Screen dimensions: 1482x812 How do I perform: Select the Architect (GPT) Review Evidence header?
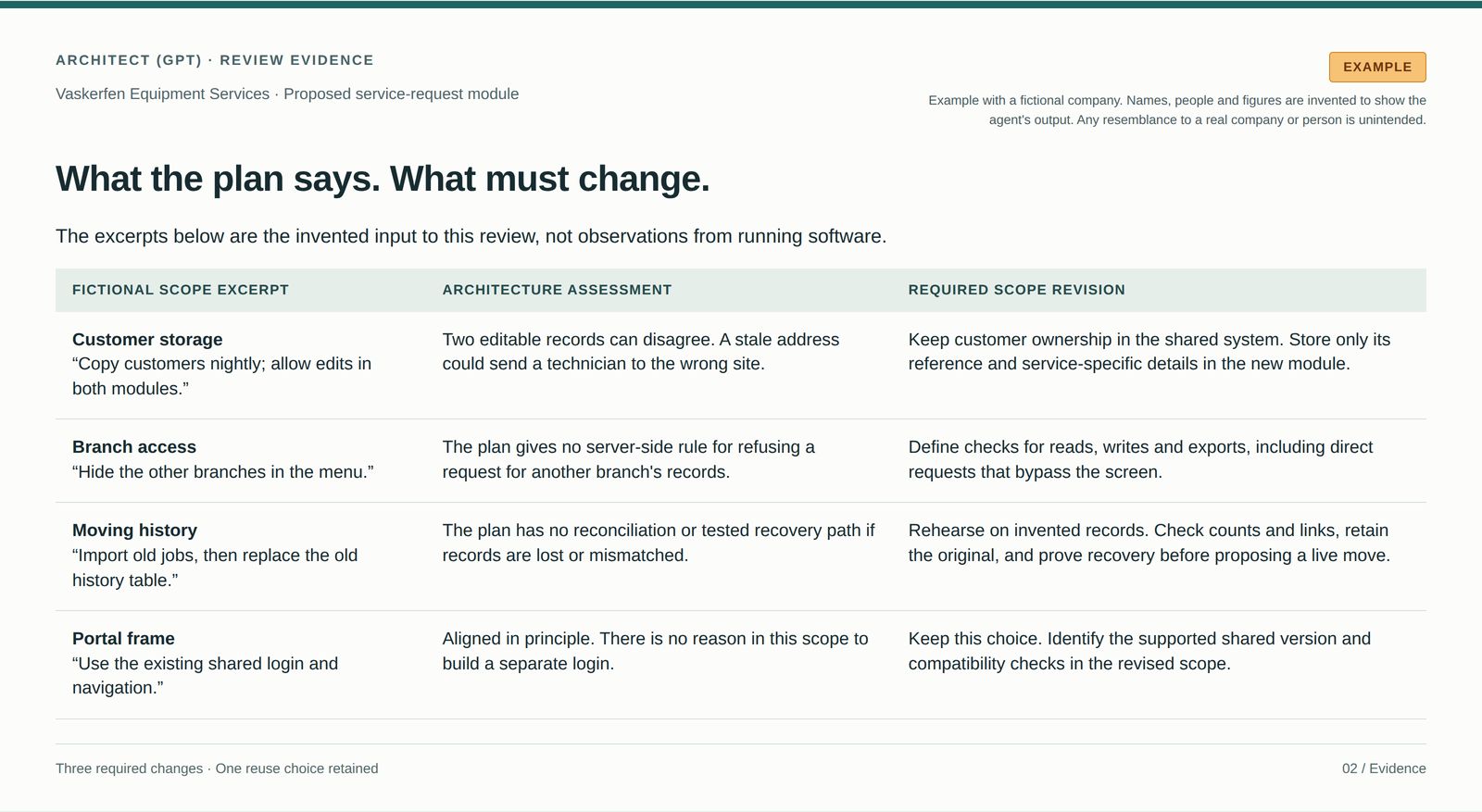(x=215, y=60)
